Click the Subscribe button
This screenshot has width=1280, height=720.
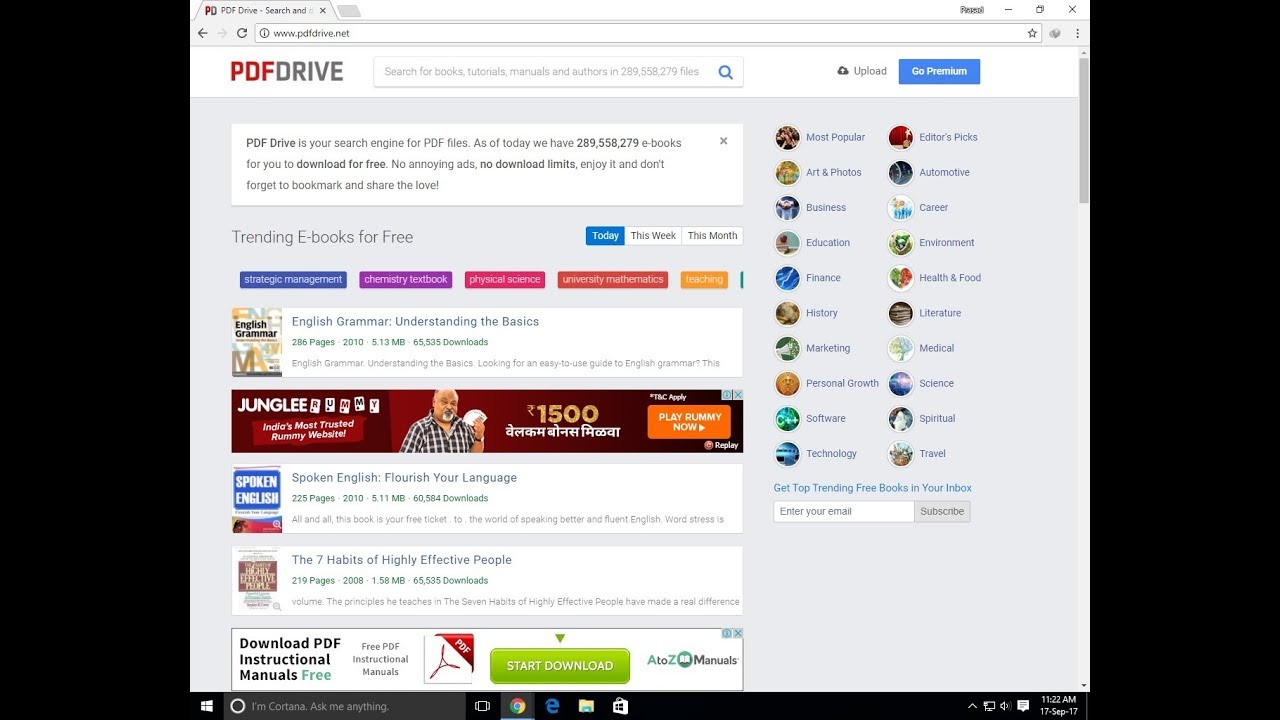pyautogui.click(x=942, y=511)
